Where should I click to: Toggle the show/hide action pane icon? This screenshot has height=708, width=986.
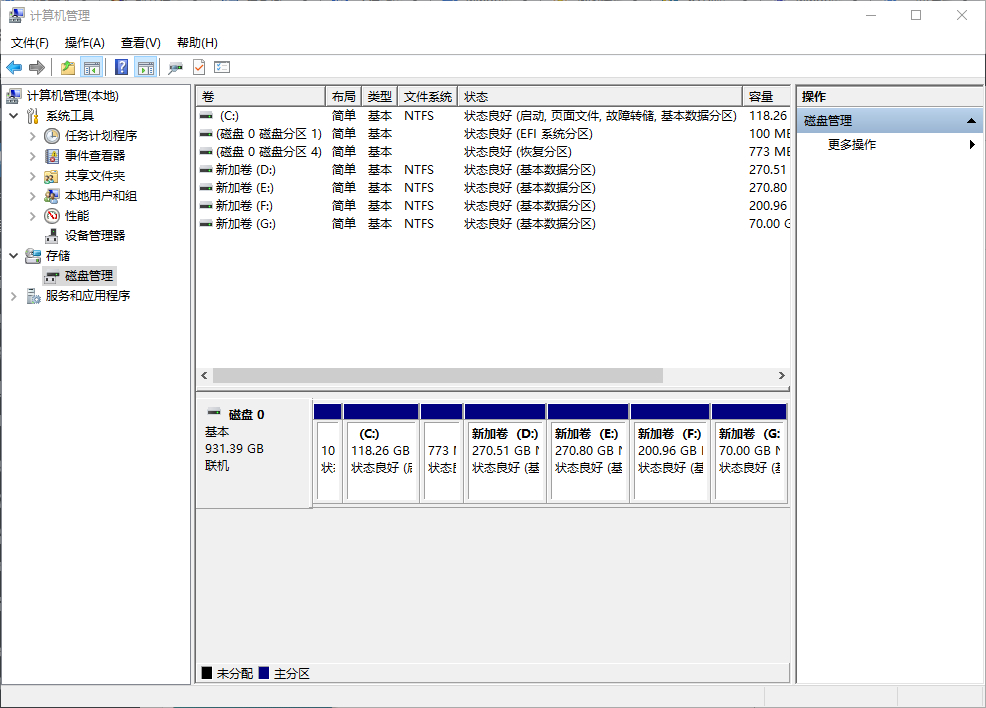click(x=146, y=67)
